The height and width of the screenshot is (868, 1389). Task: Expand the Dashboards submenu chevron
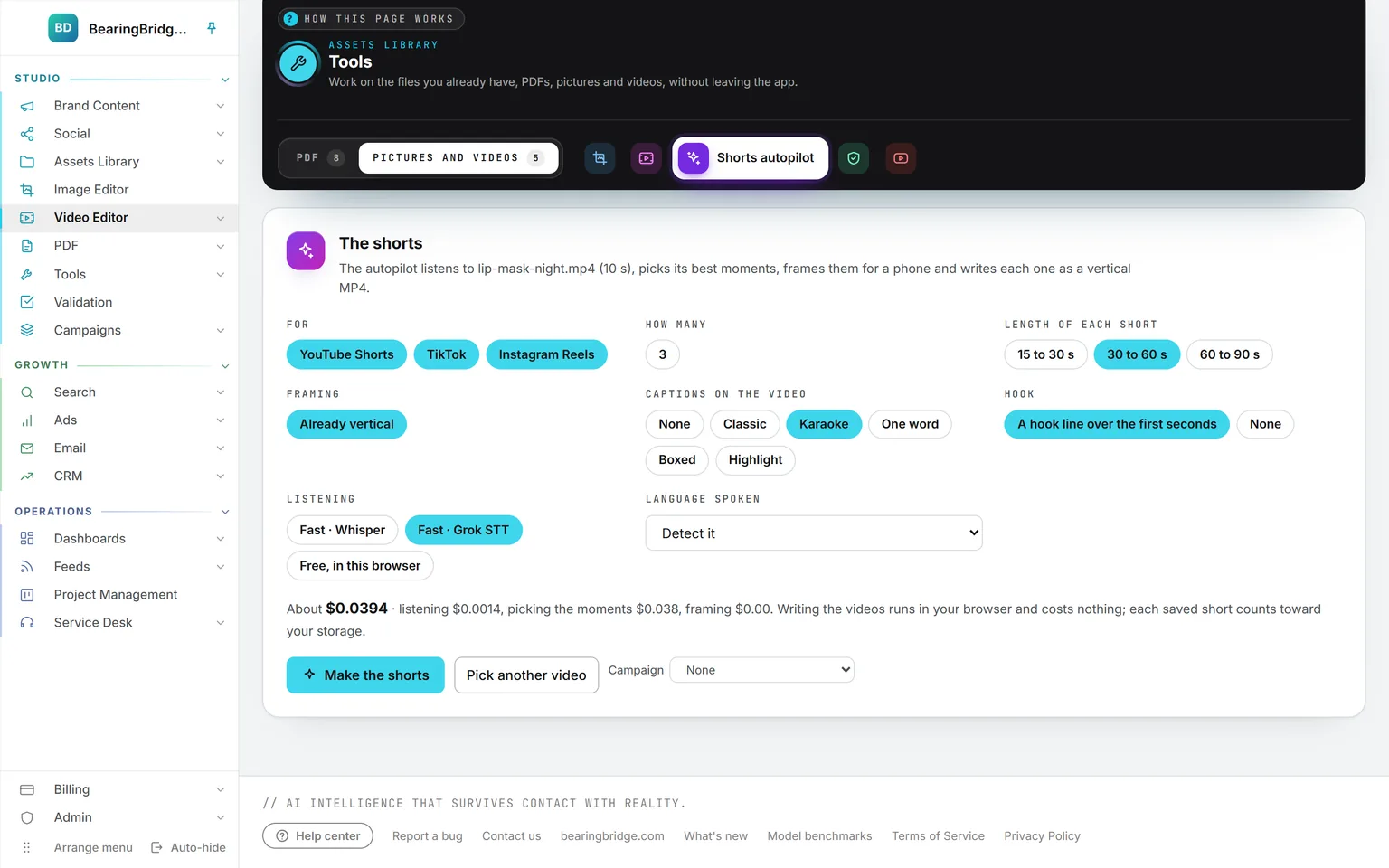tap(221, 539)
